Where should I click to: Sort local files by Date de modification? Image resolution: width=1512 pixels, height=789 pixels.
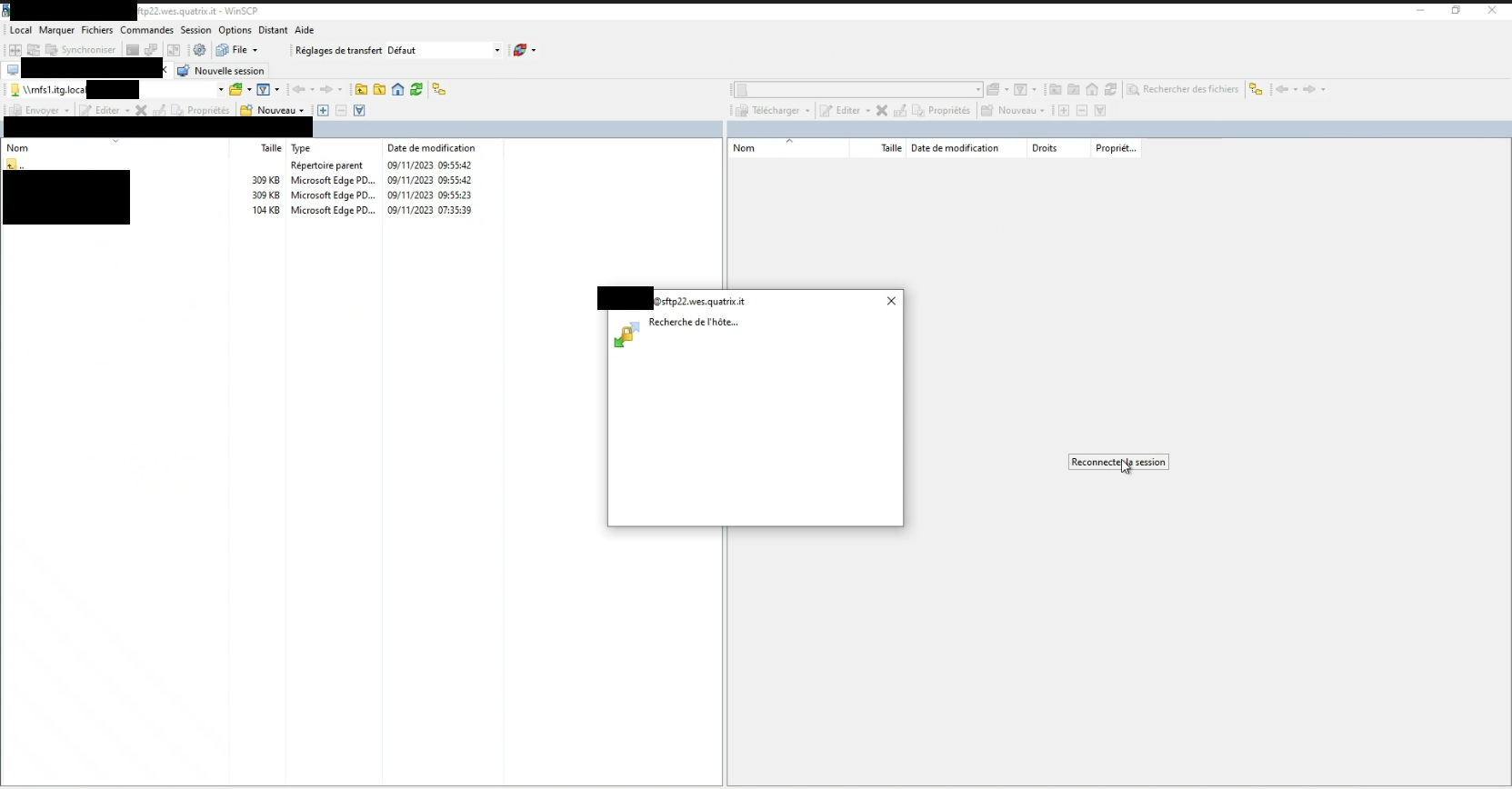tap(431, 147)
